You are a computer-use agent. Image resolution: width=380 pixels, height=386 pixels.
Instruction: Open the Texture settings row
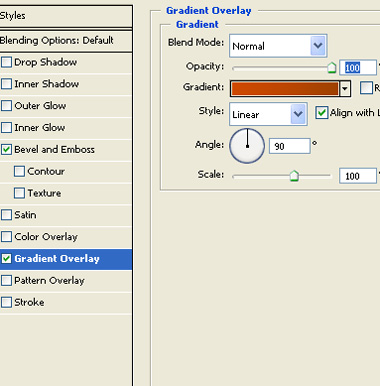pos(66,193)
